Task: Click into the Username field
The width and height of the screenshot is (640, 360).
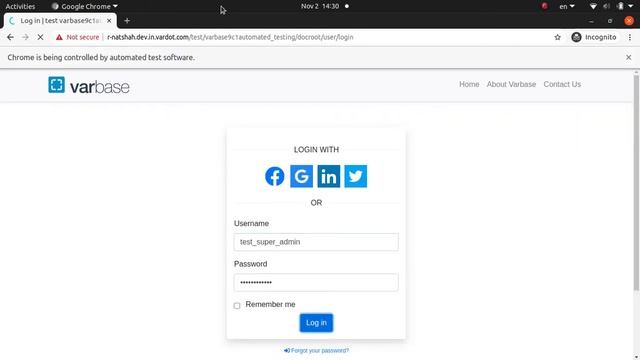Action: pos(316,242)
